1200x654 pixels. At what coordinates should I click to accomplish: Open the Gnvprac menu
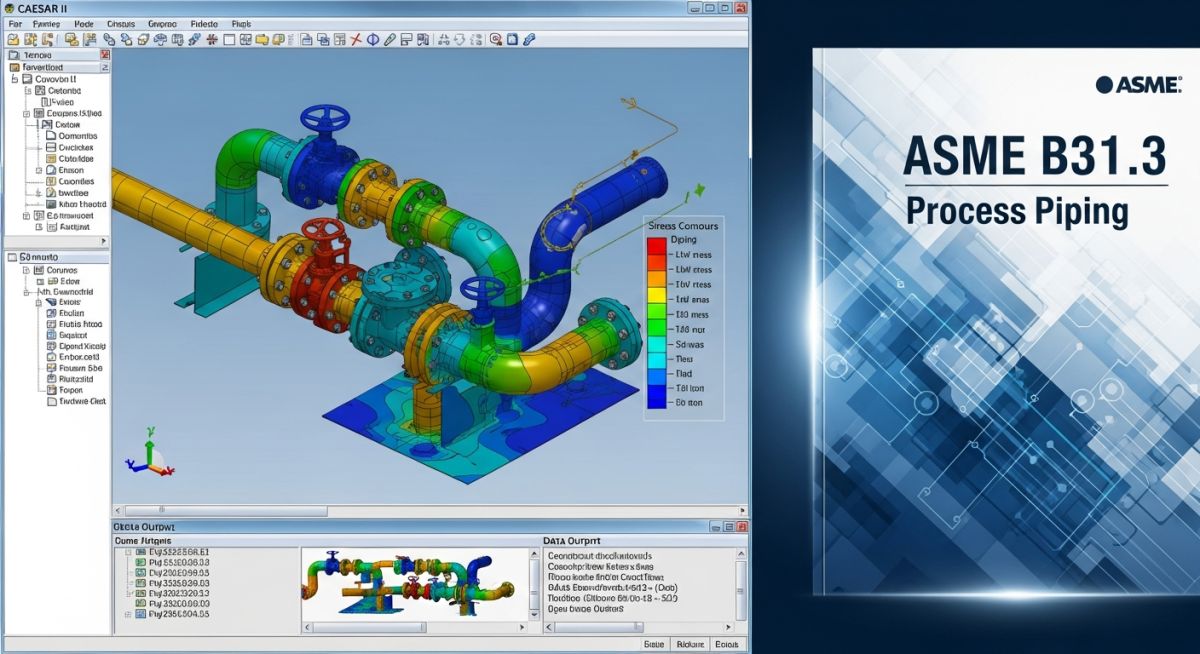pos(161,23)
